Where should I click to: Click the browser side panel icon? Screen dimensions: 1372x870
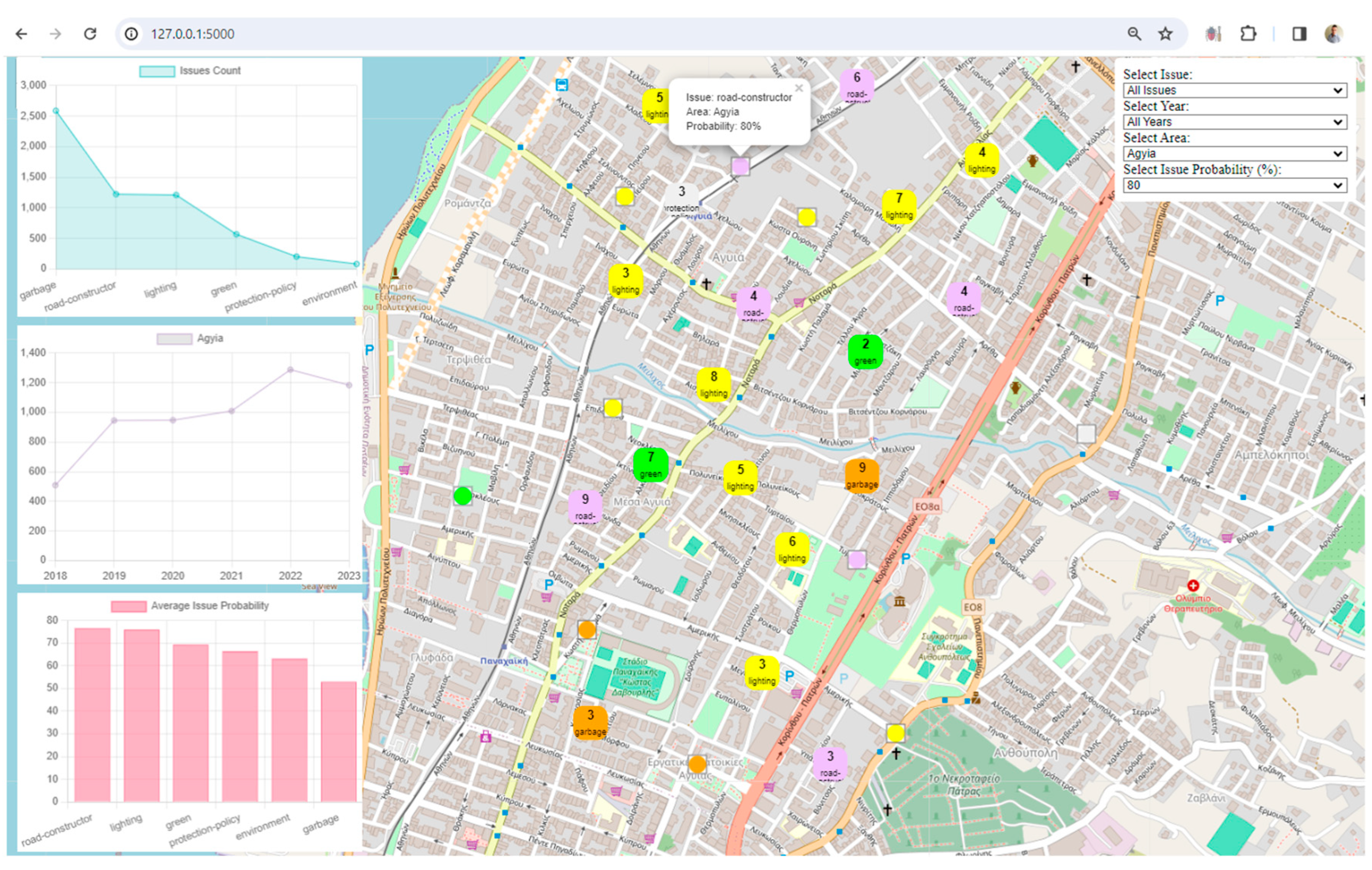1299,34
